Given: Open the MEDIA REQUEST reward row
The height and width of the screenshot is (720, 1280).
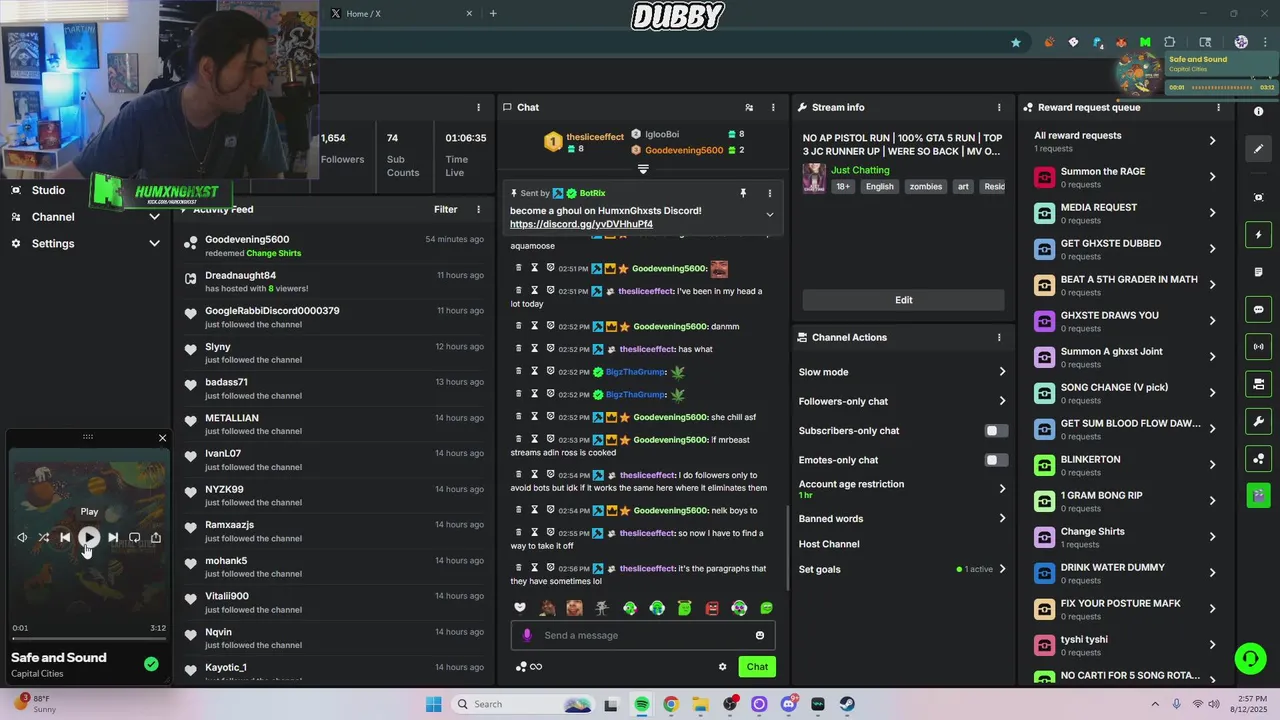Looking at the screenshot, I should tap(1127, 213).
